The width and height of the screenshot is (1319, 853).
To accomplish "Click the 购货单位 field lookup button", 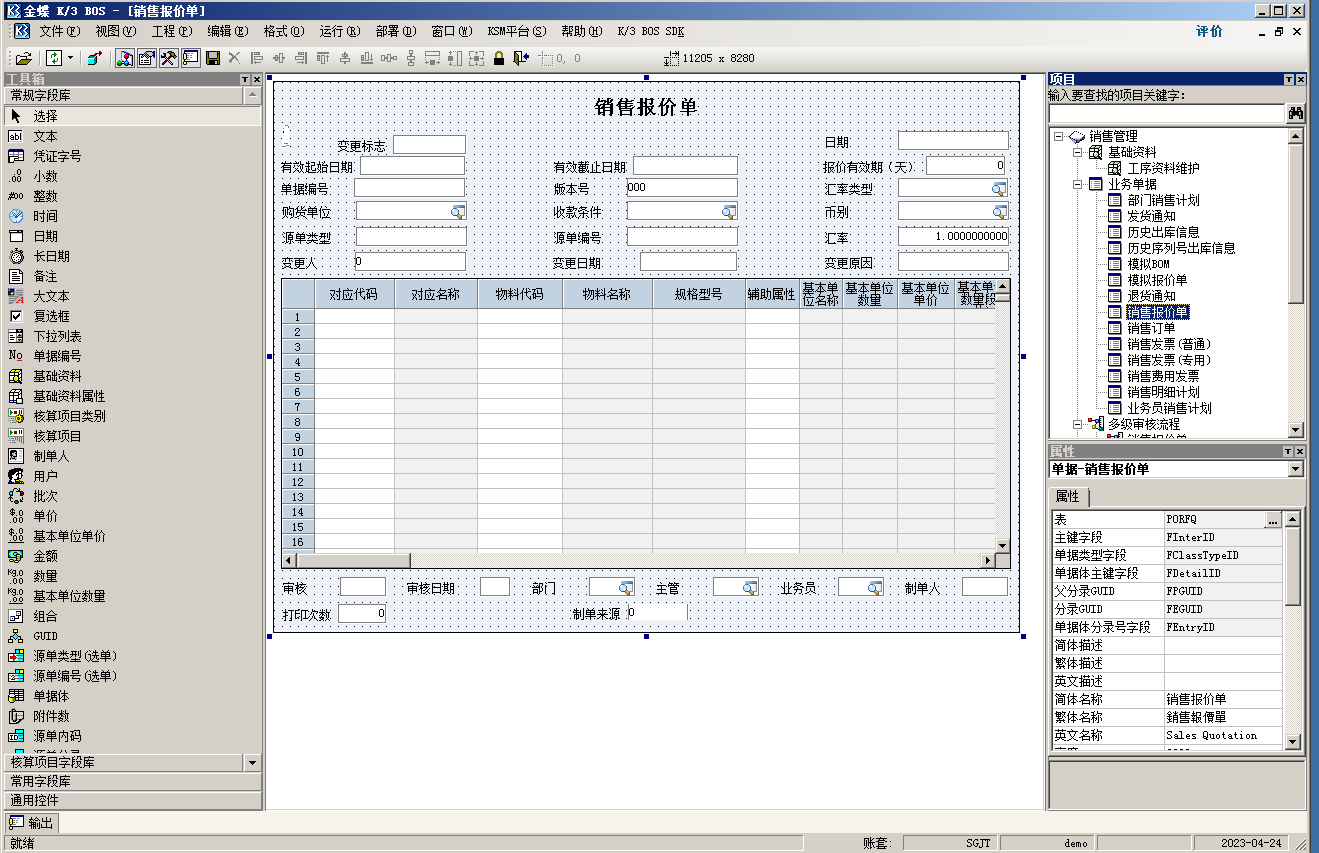I will click(458, 211).
